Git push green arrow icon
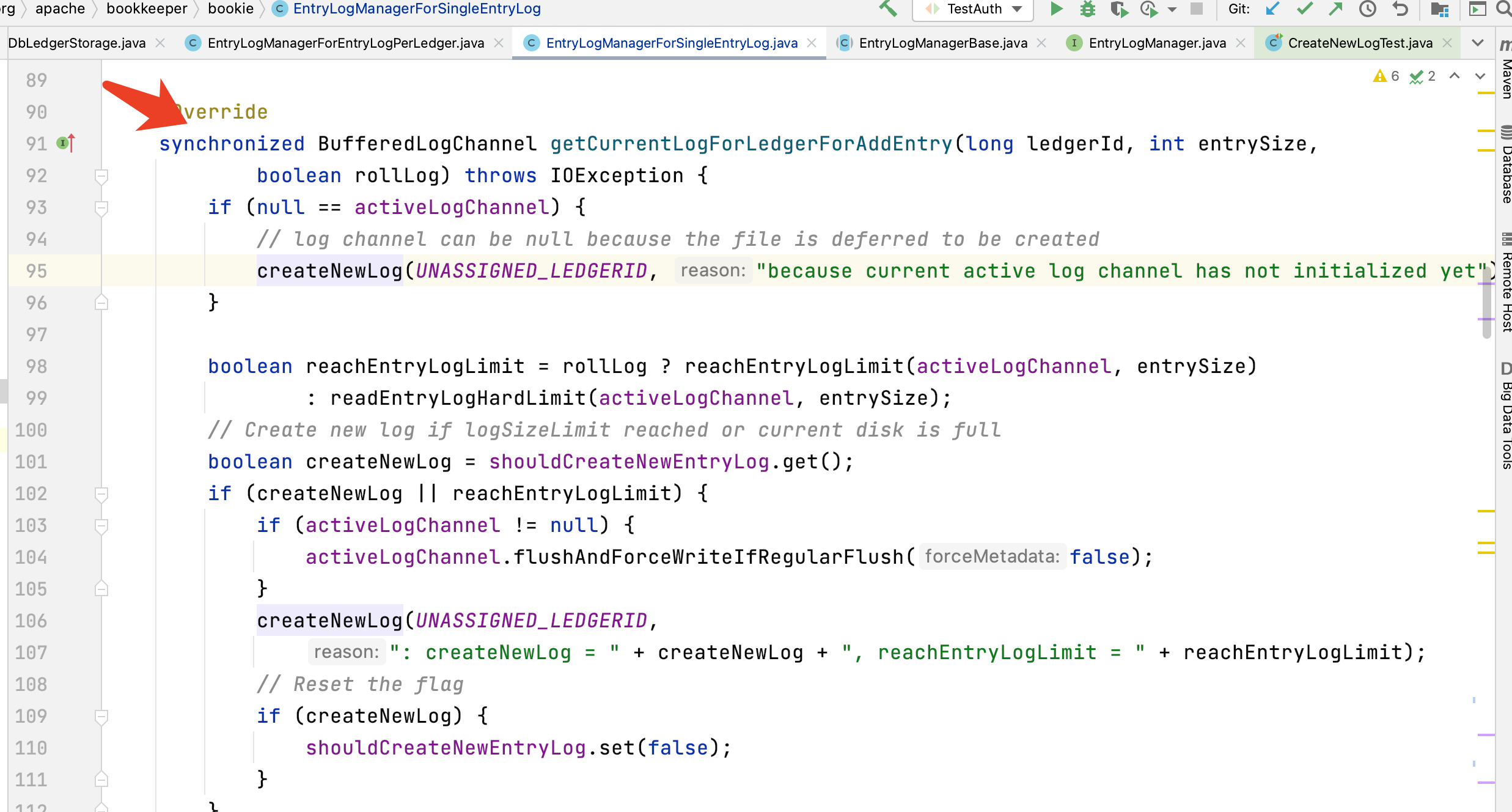 [x=1336, y=9]
